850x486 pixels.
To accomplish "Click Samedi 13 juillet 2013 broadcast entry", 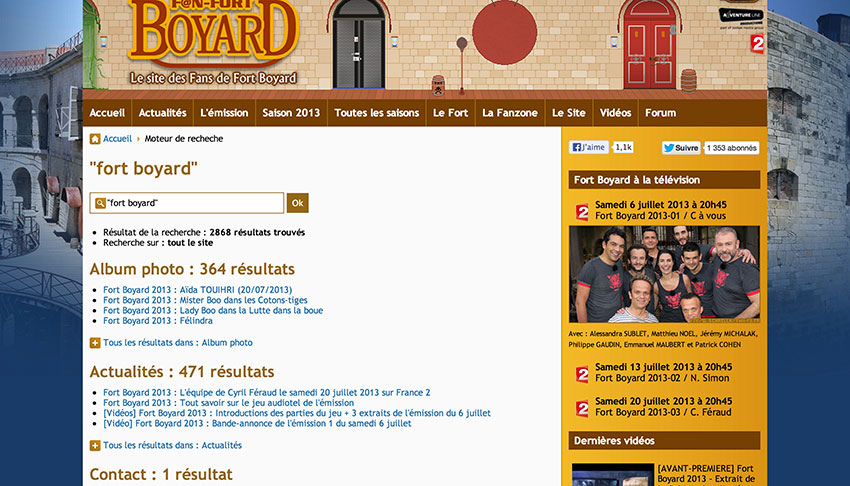I will tap(664, 372).
